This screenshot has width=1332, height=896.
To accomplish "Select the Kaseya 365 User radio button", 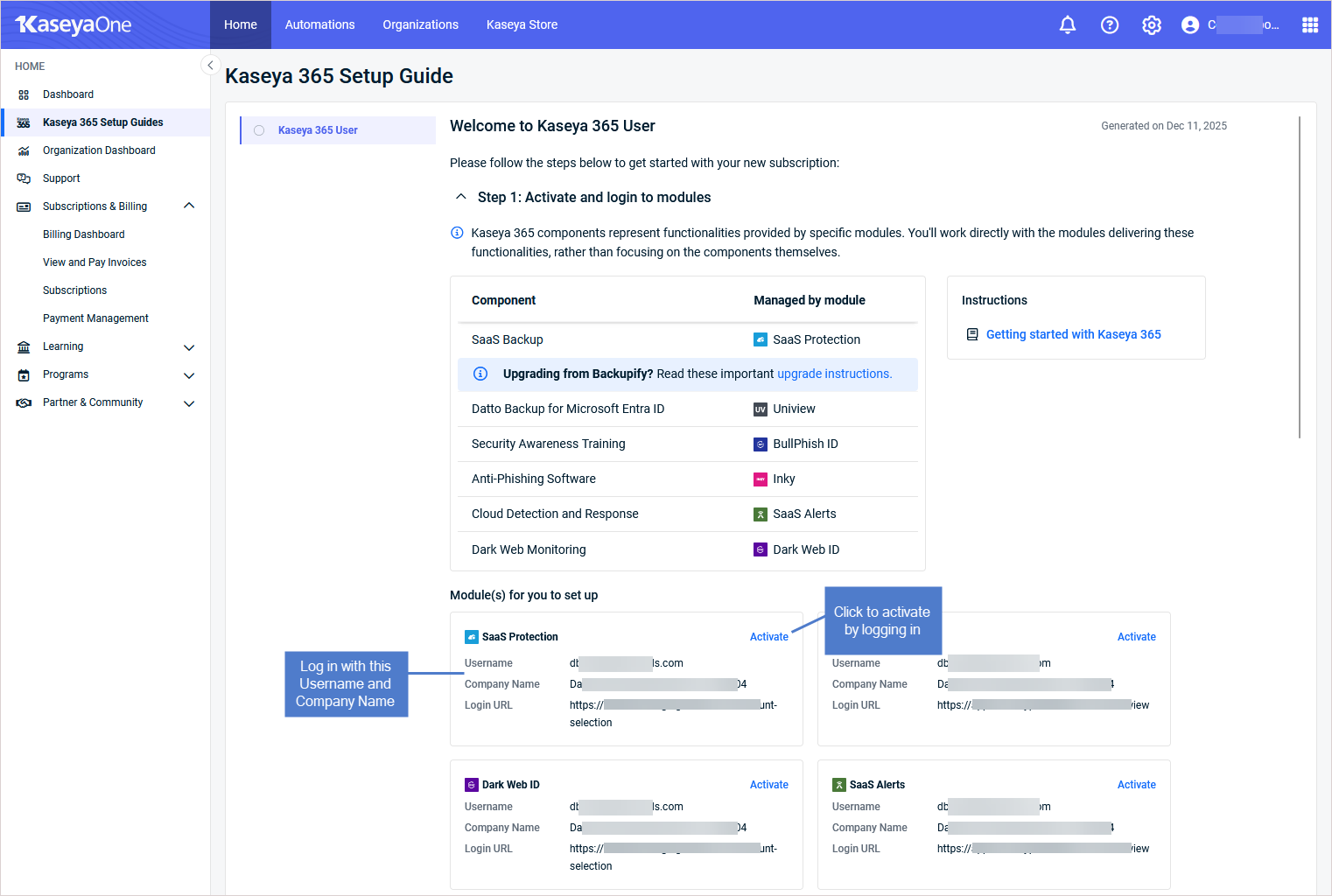I will [x=259, y=130].
